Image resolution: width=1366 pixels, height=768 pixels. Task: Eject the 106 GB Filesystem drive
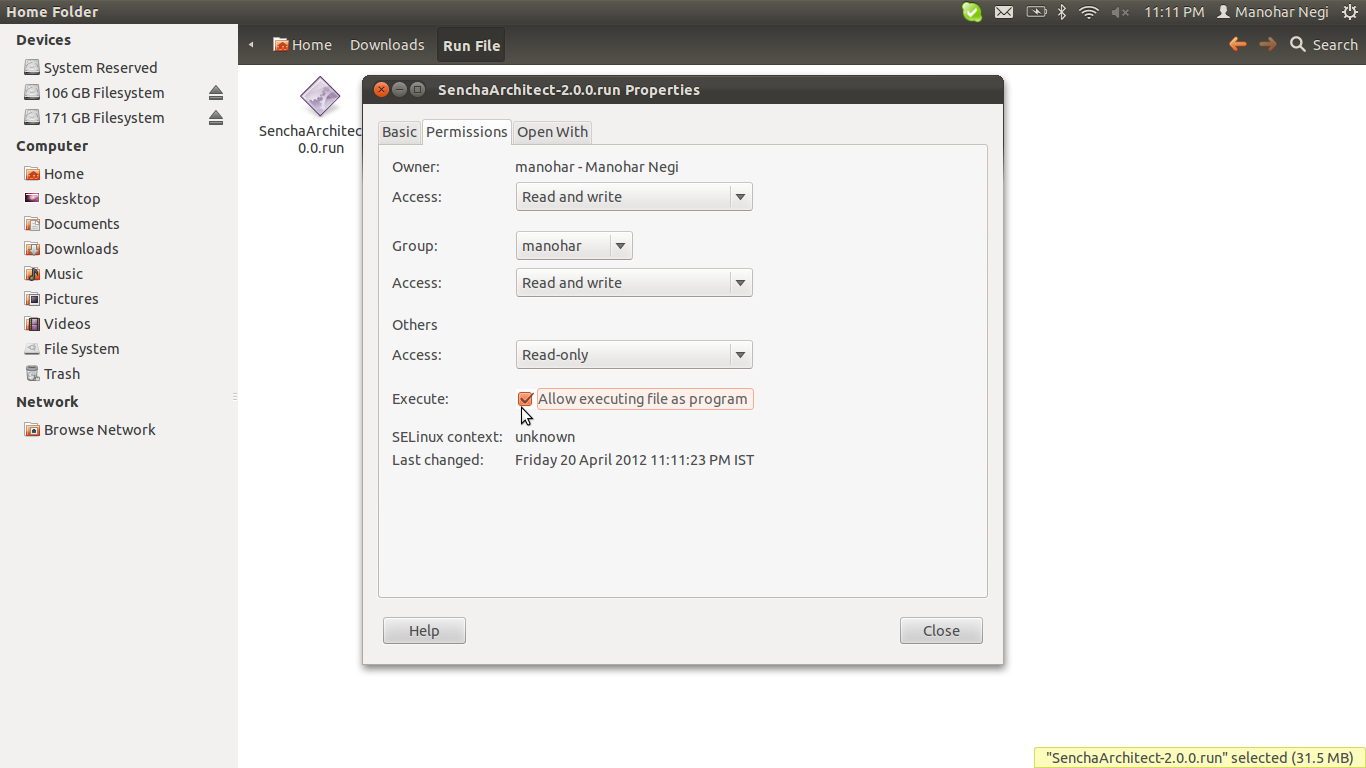click(x=216, y=93)
